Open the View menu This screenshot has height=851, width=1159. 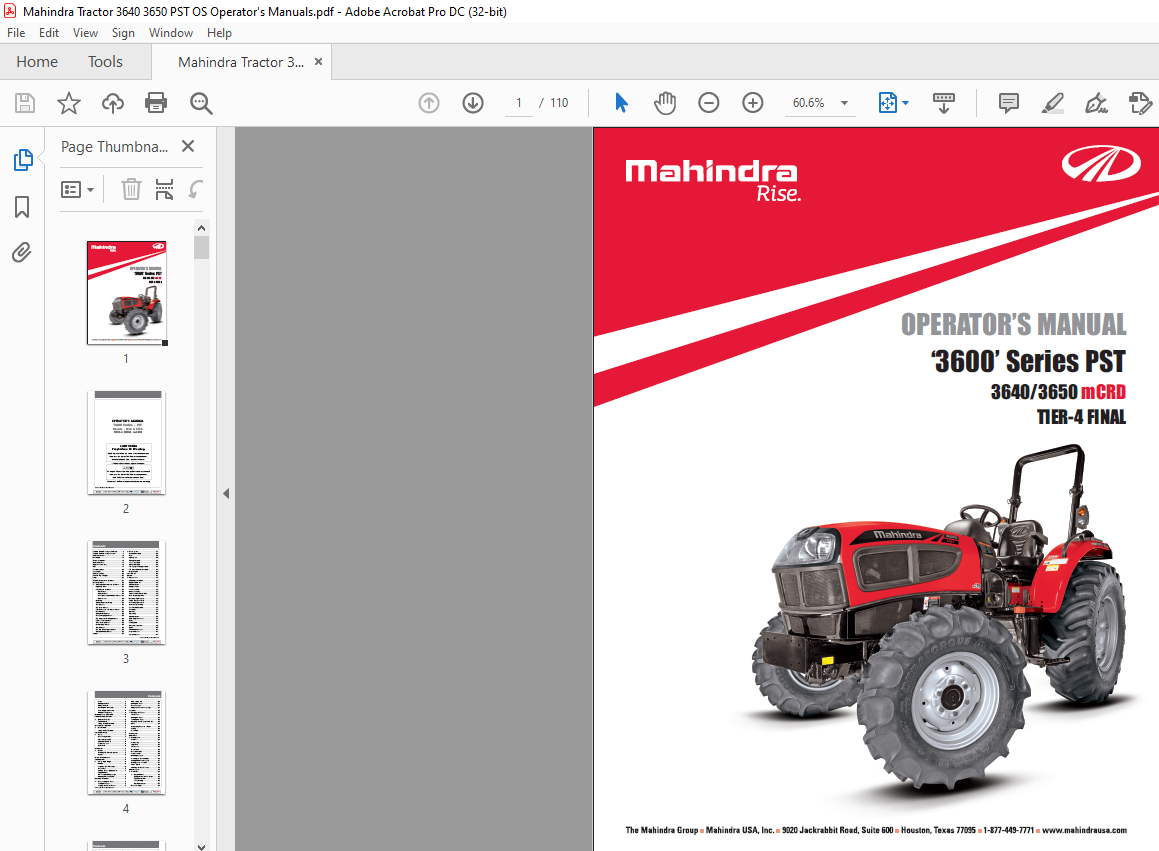tap(85, 33)
